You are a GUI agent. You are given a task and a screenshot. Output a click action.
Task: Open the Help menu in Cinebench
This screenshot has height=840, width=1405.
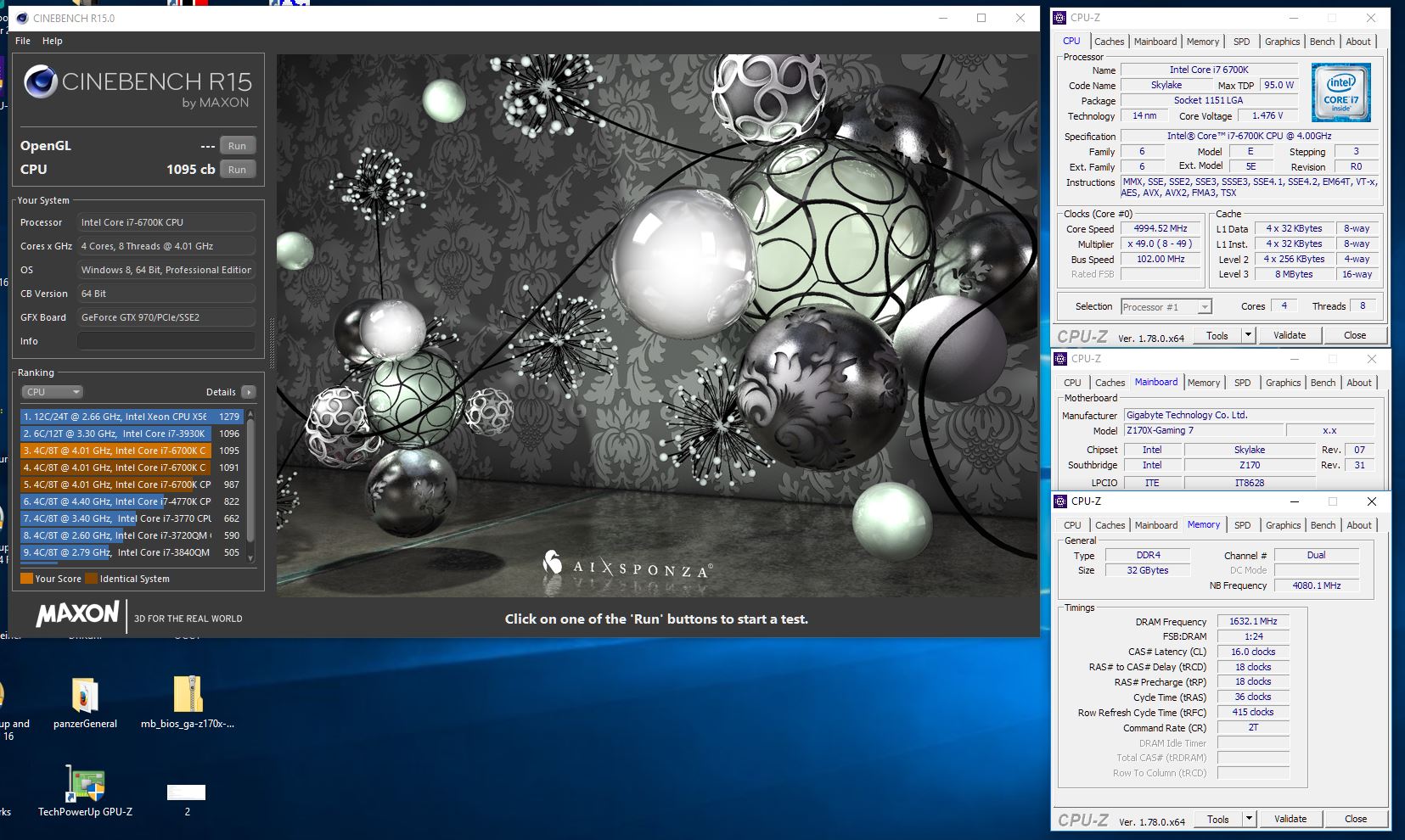click(x=53, y=41)
